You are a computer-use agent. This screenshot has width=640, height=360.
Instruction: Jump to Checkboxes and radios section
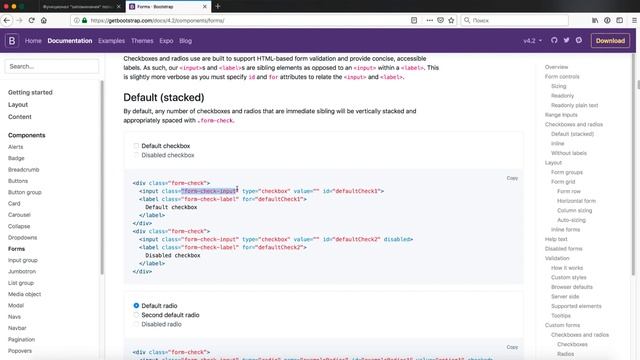coord(573,124)
